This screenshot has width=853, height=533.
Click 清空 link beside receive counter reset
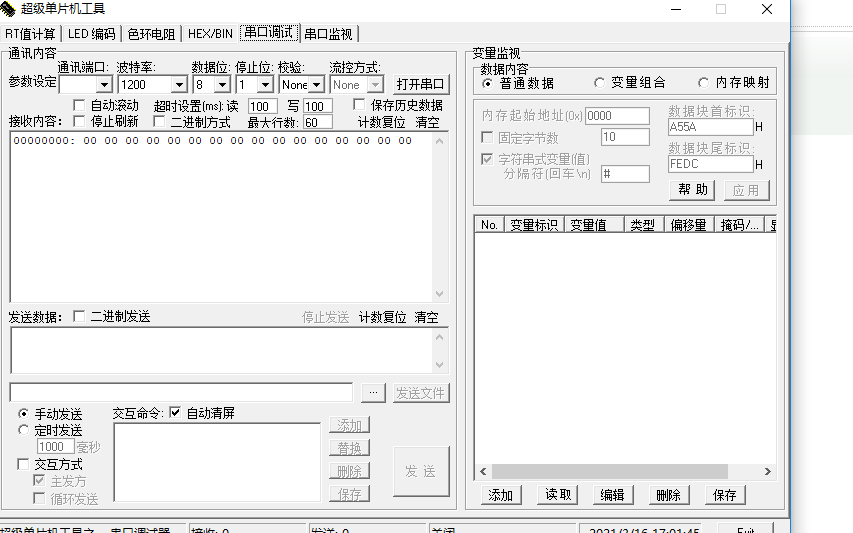[427, 122]
